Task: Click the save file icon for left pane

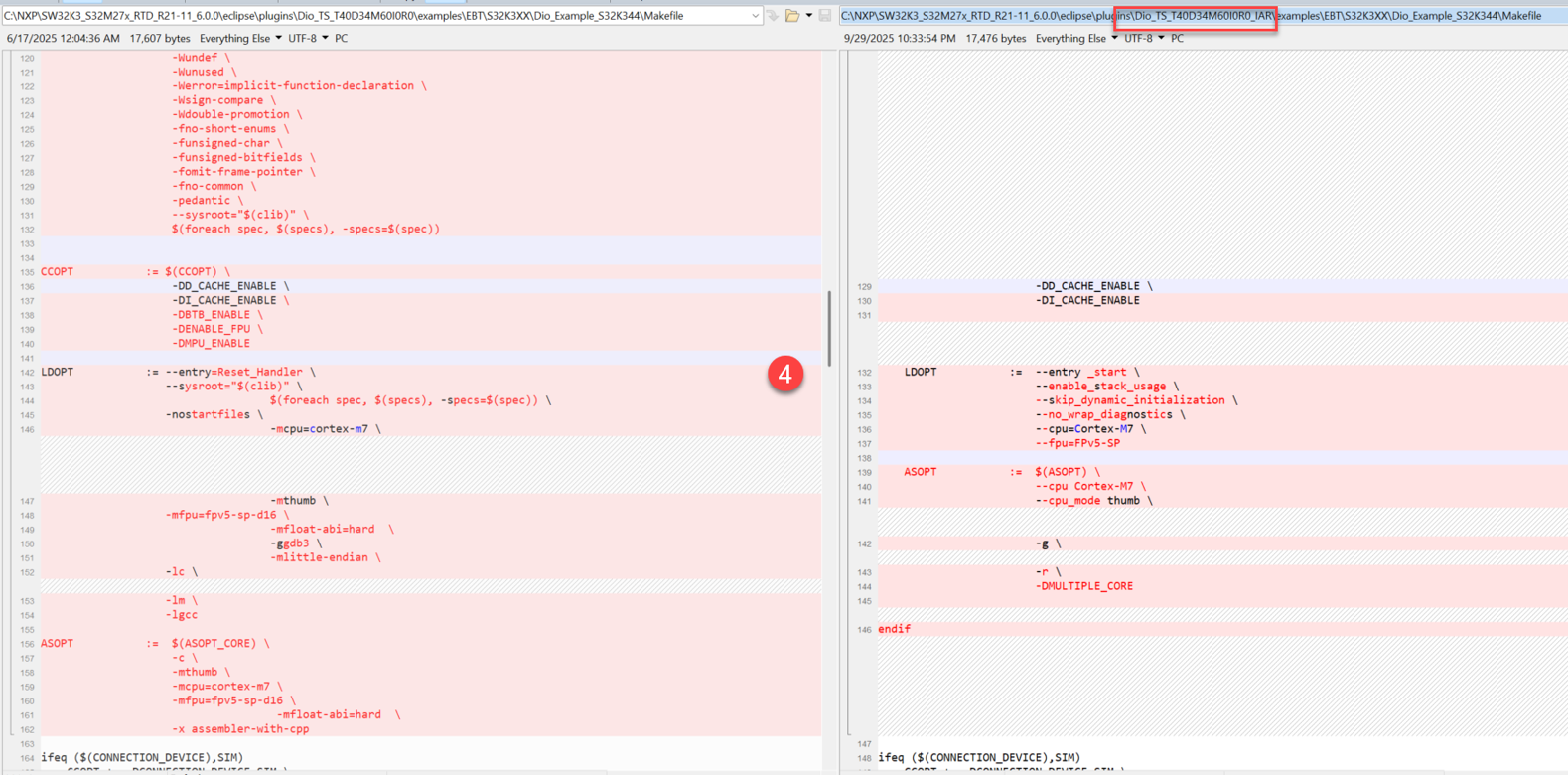Action: point(825,16)
